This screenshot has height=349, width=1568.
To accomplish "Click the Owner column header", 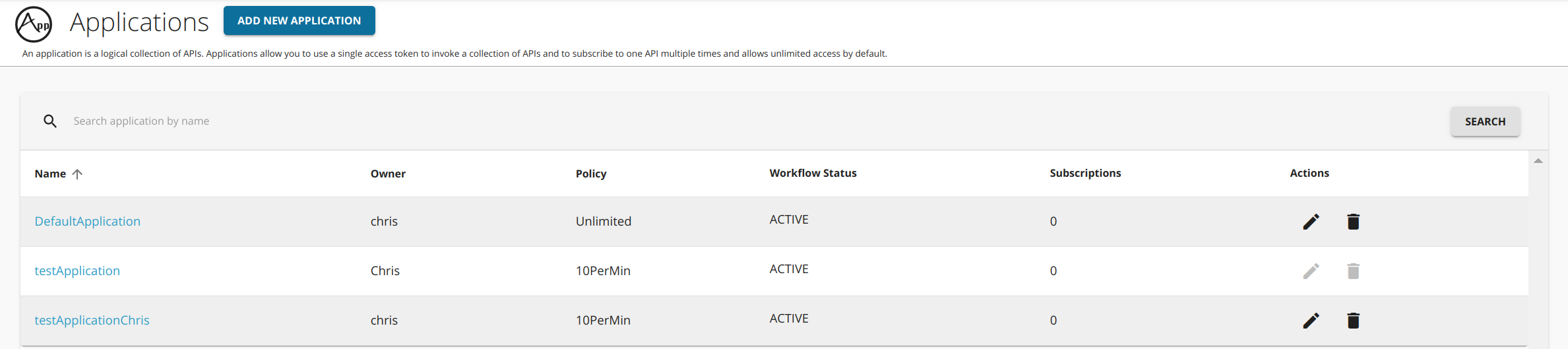I will pos(388,174).
